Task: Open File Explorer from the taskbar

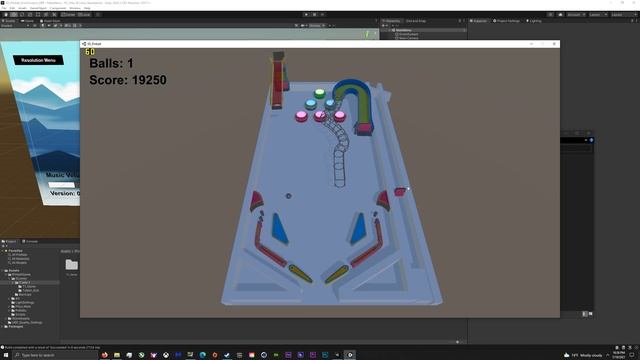Action: pyautogui.click(x=117, y=355)
